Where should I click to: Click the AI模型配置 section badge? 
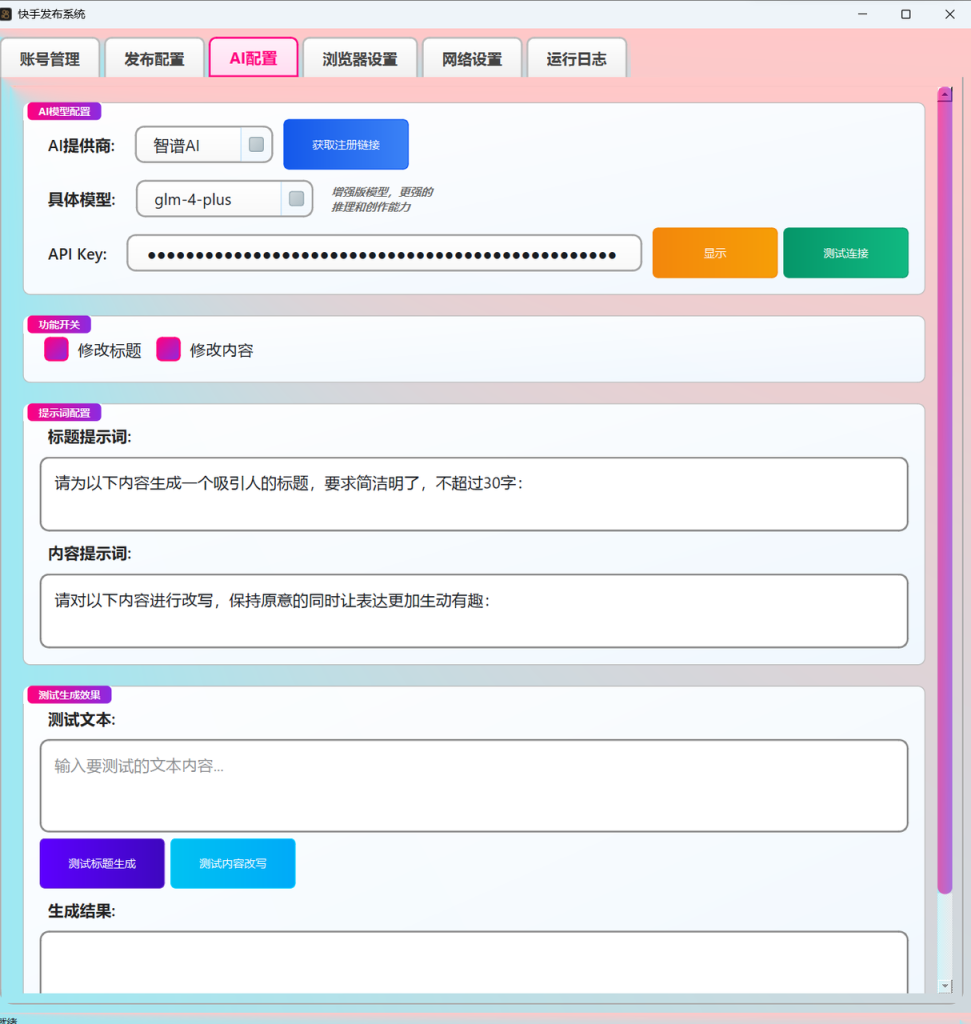64,112
